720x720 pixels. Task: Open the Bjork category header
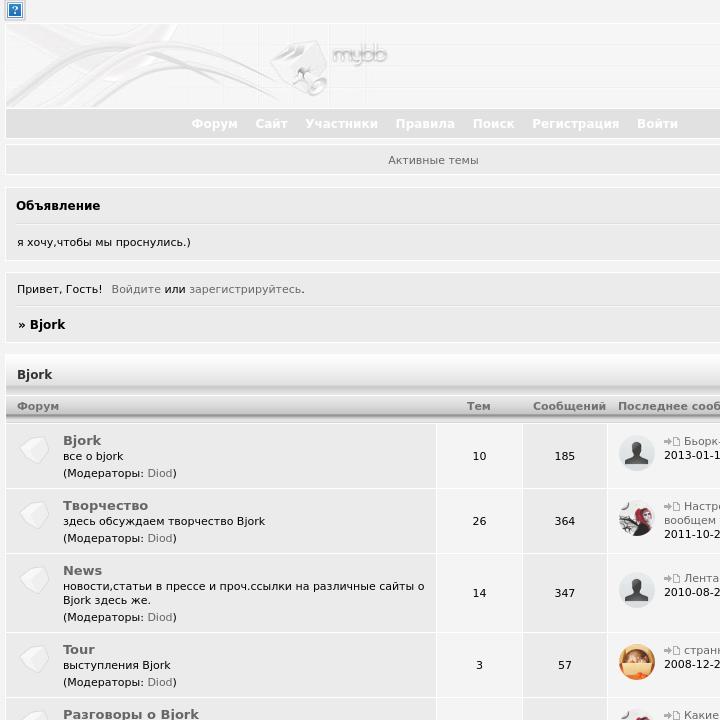coord(34,375)
